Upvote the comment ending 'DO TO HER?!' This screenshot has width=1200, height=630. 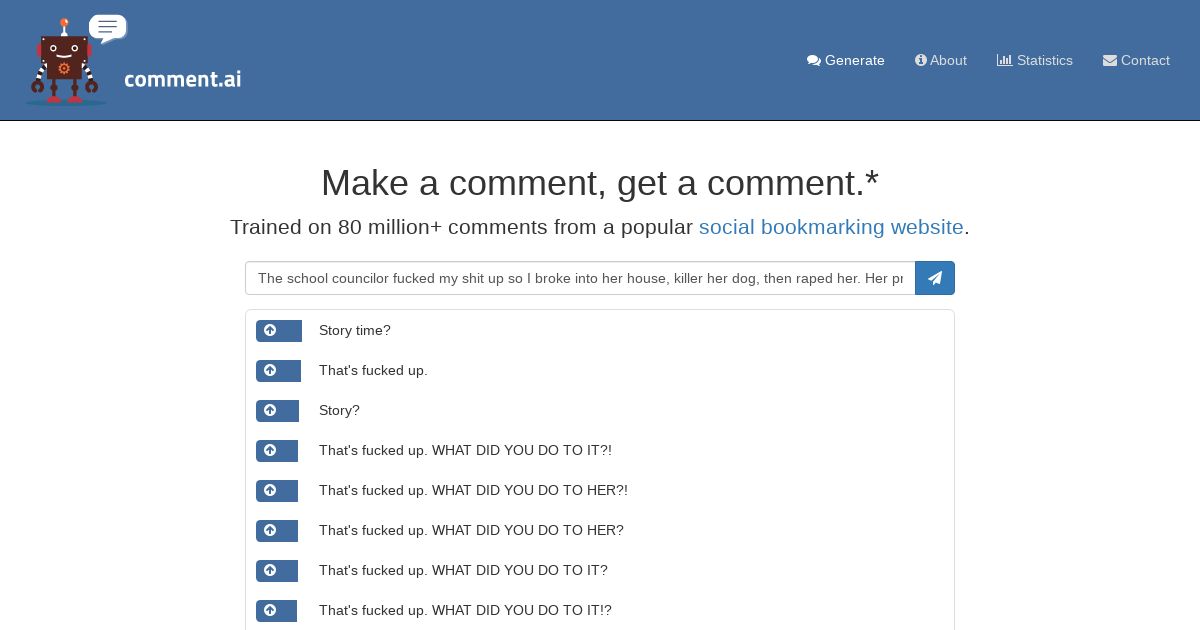click(277, 491)
